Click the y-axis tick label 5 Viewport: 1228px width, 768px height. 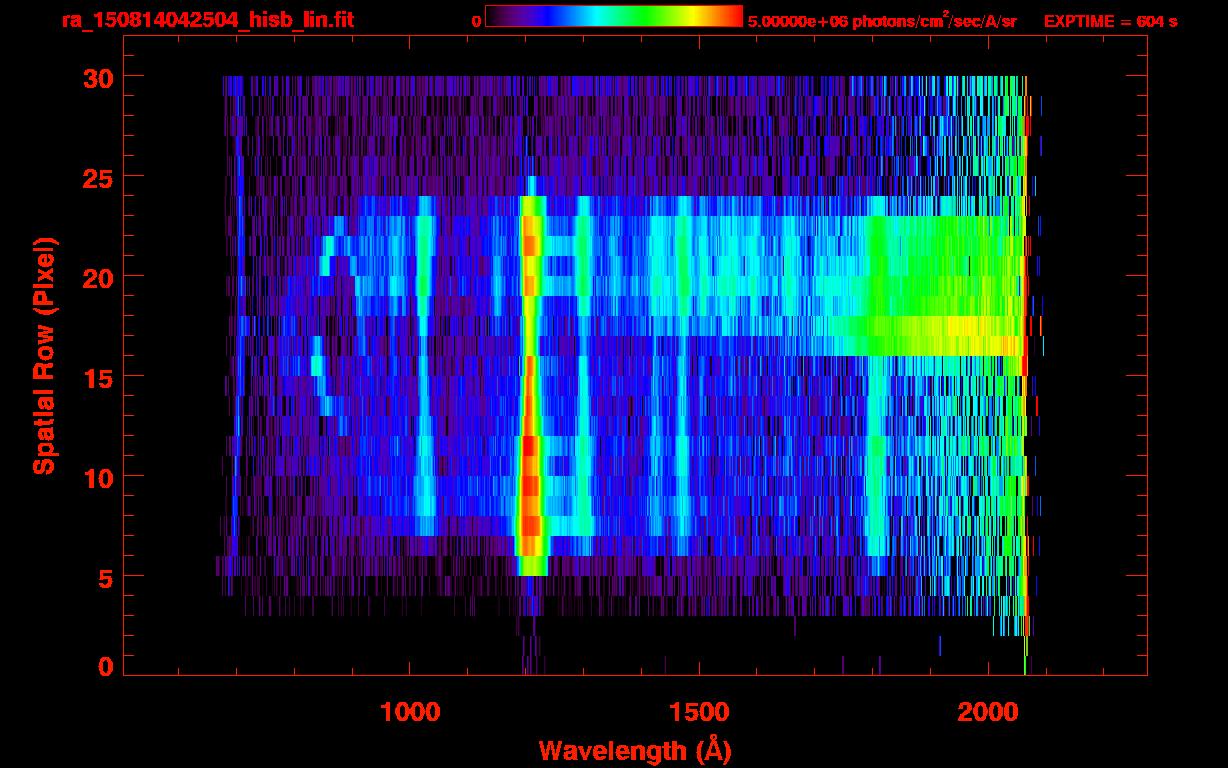pyautogui.click(x=104, y=577)
